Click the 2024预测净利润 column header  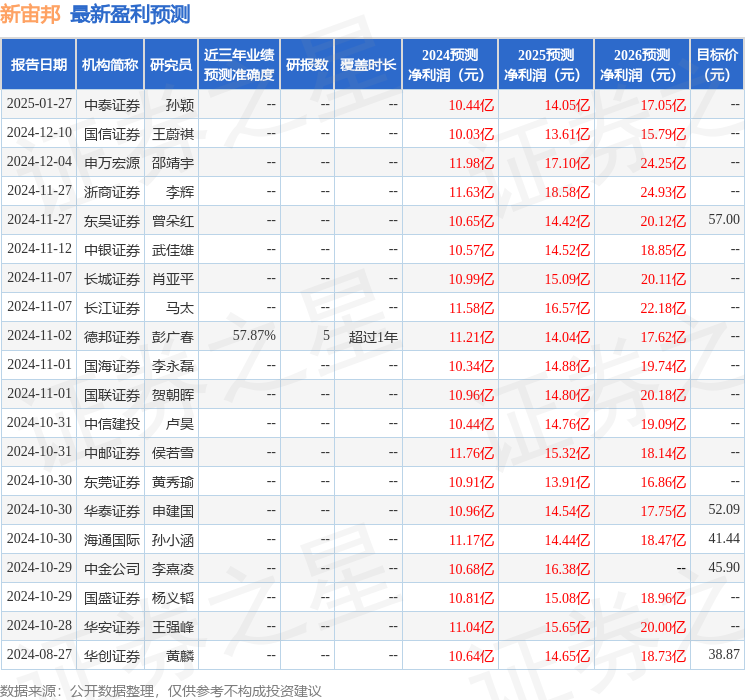[450, 65]
